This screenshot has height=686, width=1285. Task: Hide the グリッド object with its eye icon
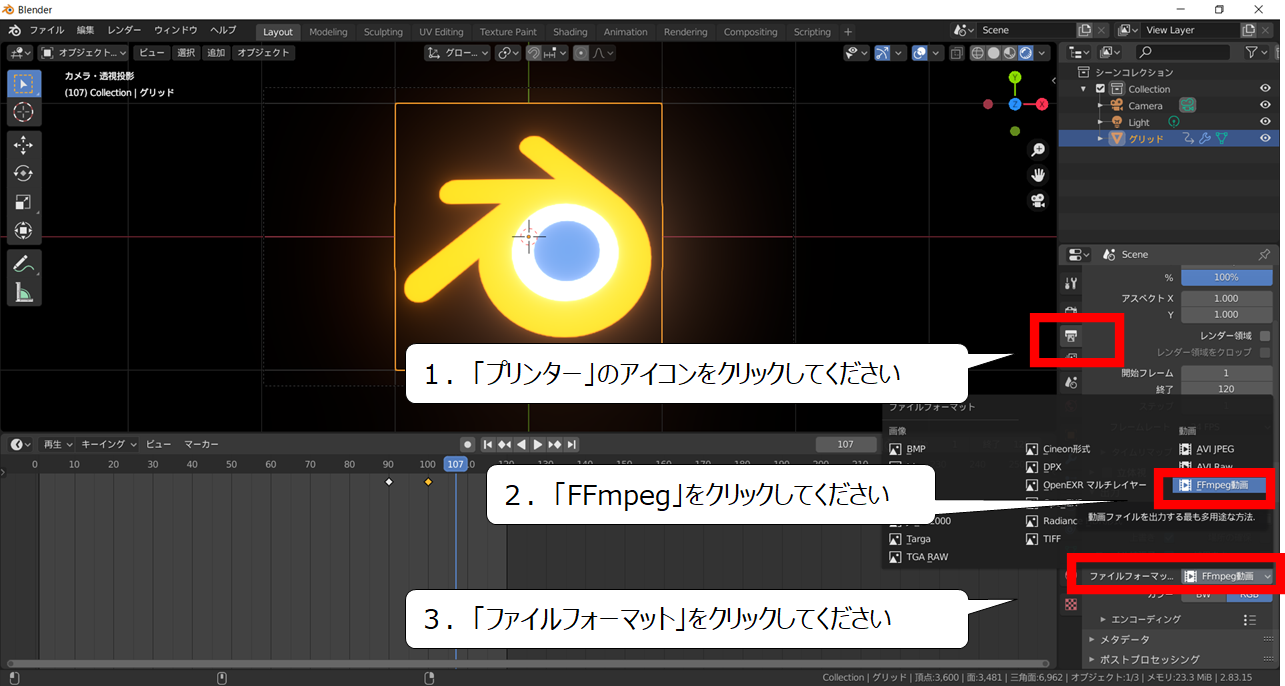tap(1265, 138)
